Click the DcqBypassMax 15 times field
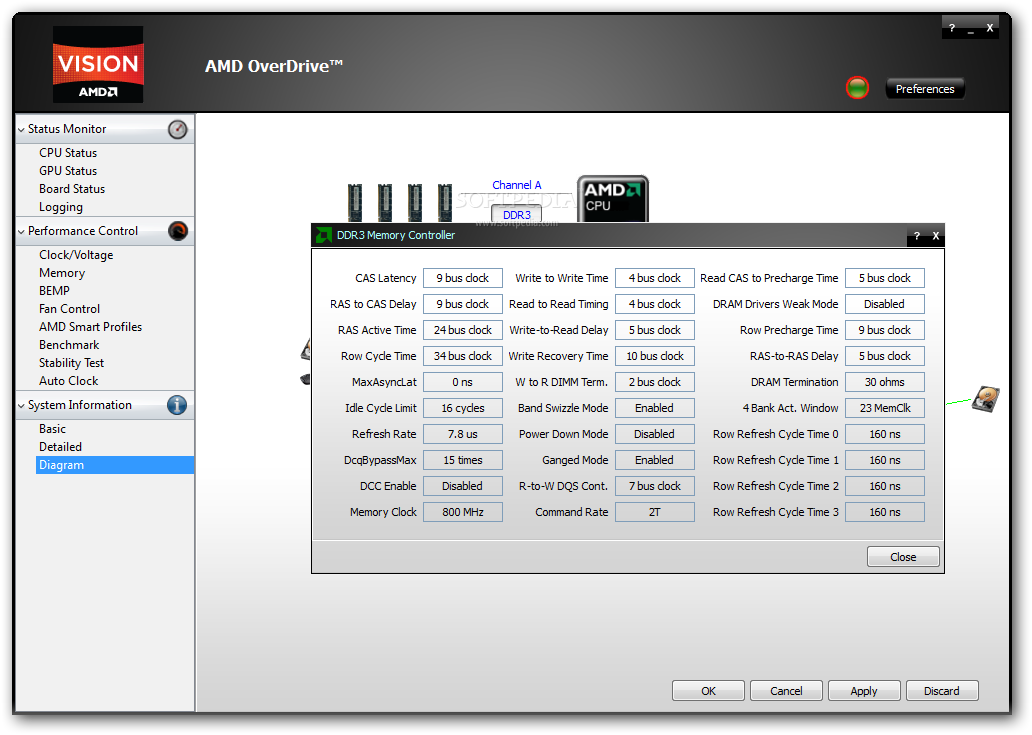The image size is (1032, 735). pyautogui.click(x=463, y=460)
